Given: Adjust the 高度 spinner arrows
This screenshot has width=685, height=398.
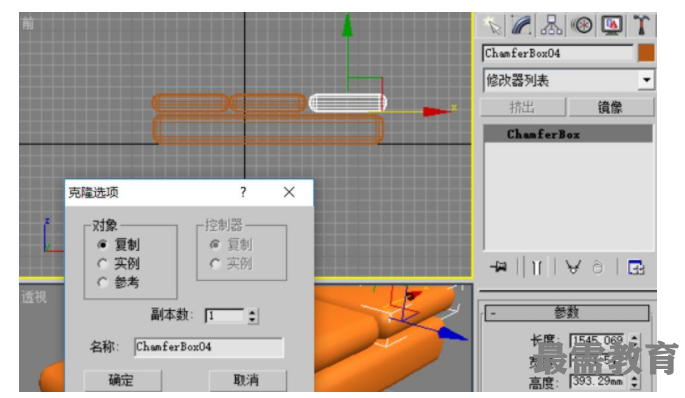Looking at the screenshot, I should 634,381.
